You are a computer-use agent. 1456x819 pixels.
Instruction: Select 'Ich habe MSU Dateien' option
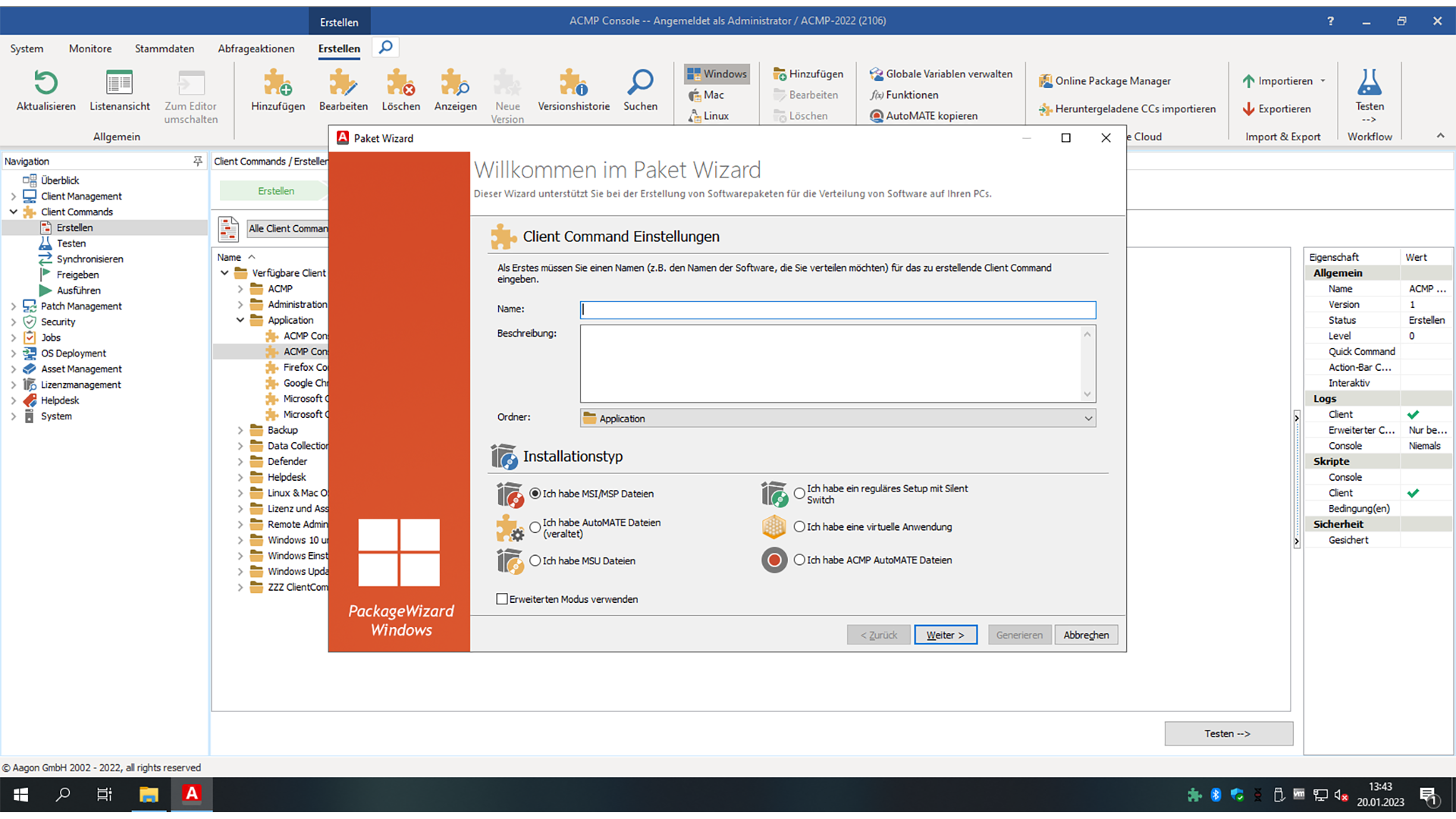point(535,561)
